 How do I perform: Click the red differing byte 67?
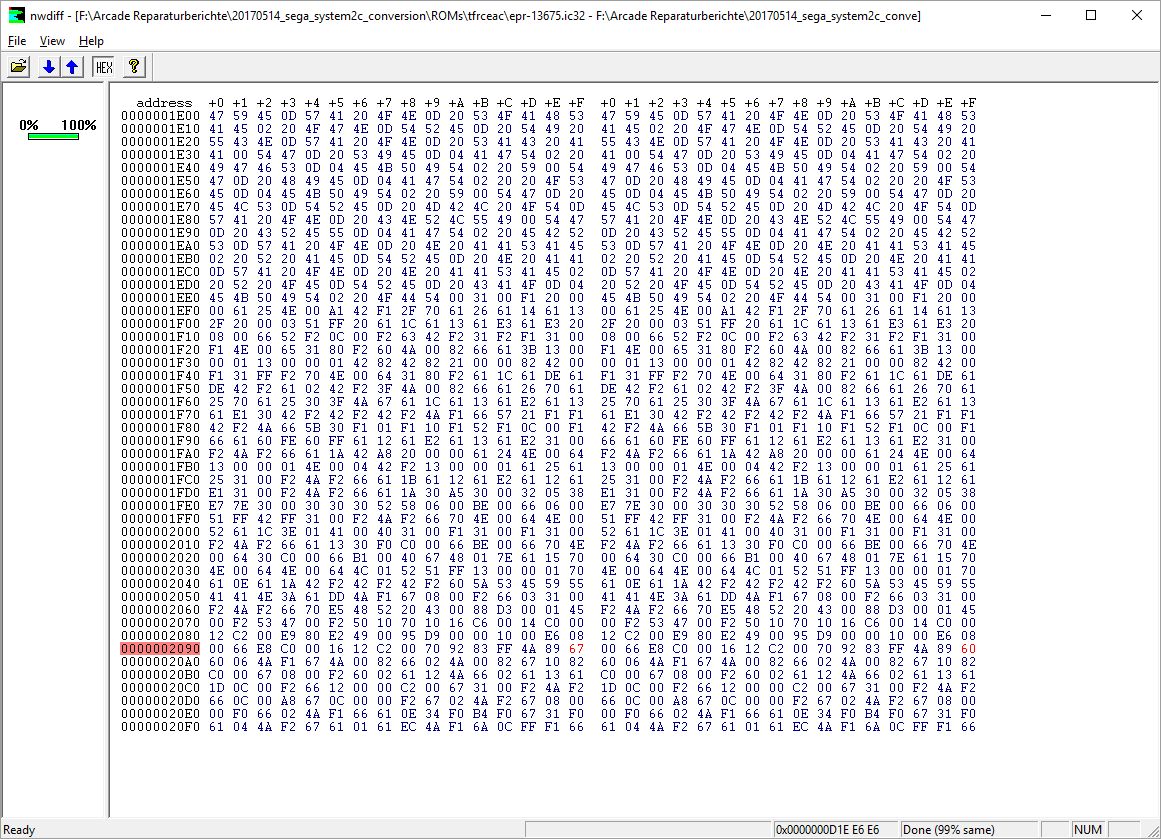coord(575,648)
